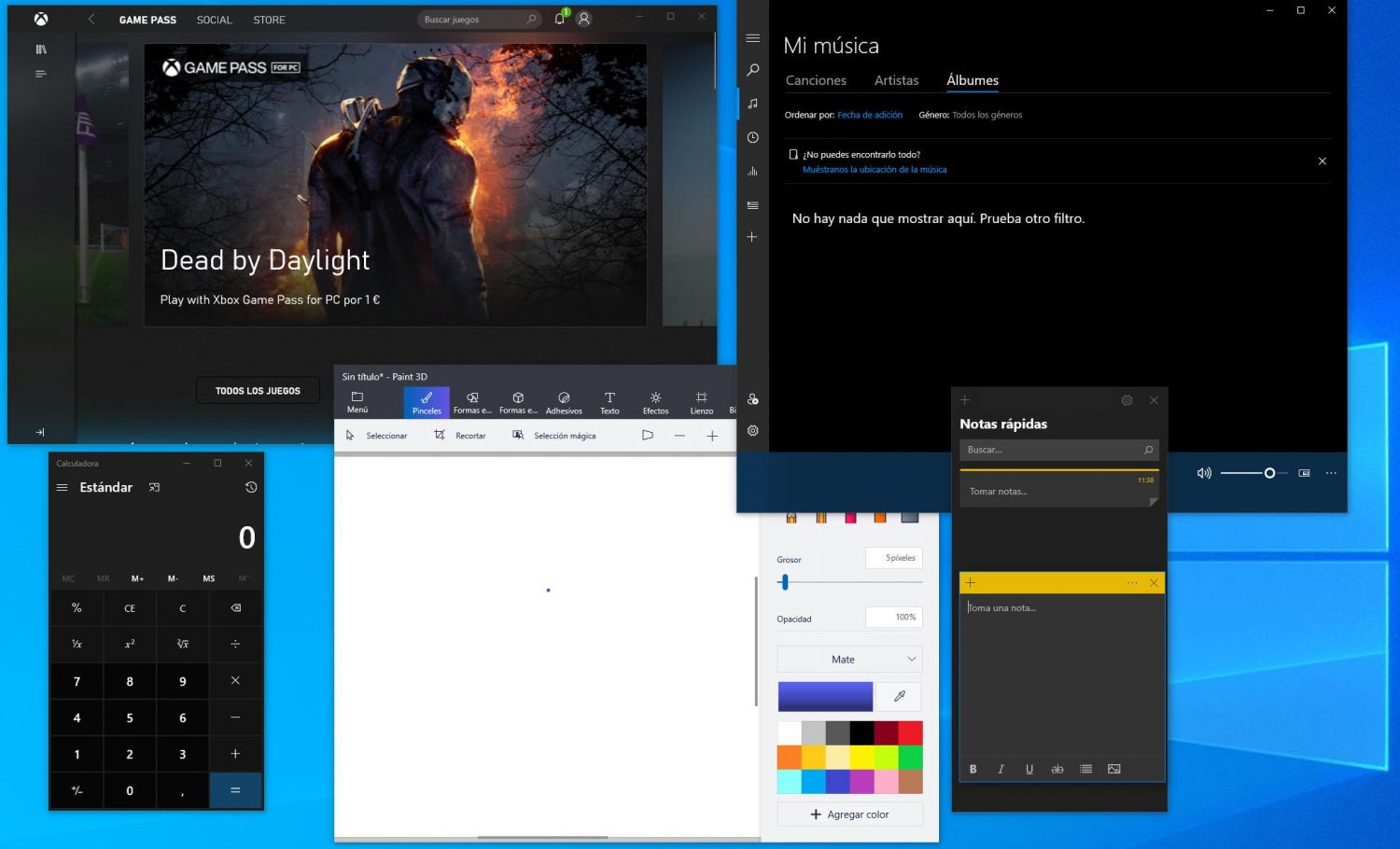Click the Efectos icon in Paint 3D
The height and width of the screenshot is (849, 1400).
(655, 402)
